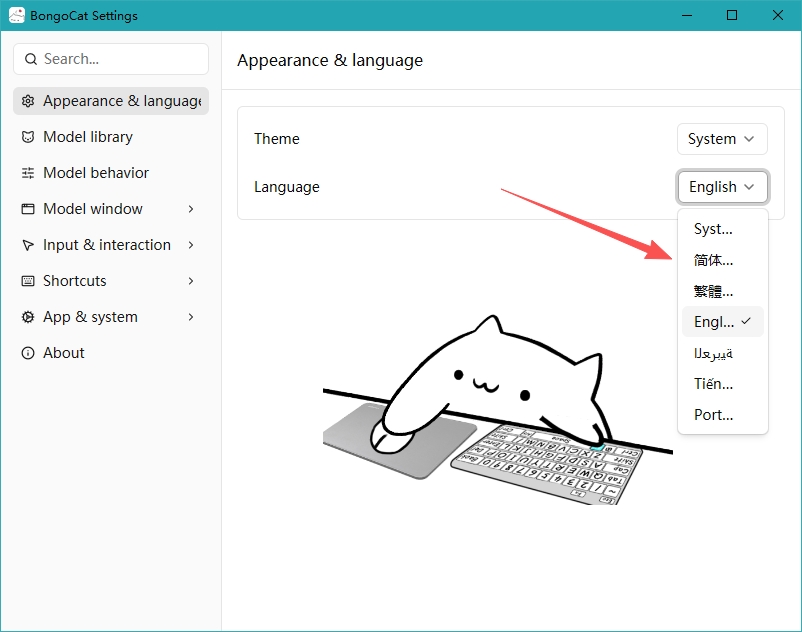Minimize the BongoCat Settings window
This screenshot has height=632, width=802.
click(687, 15)
